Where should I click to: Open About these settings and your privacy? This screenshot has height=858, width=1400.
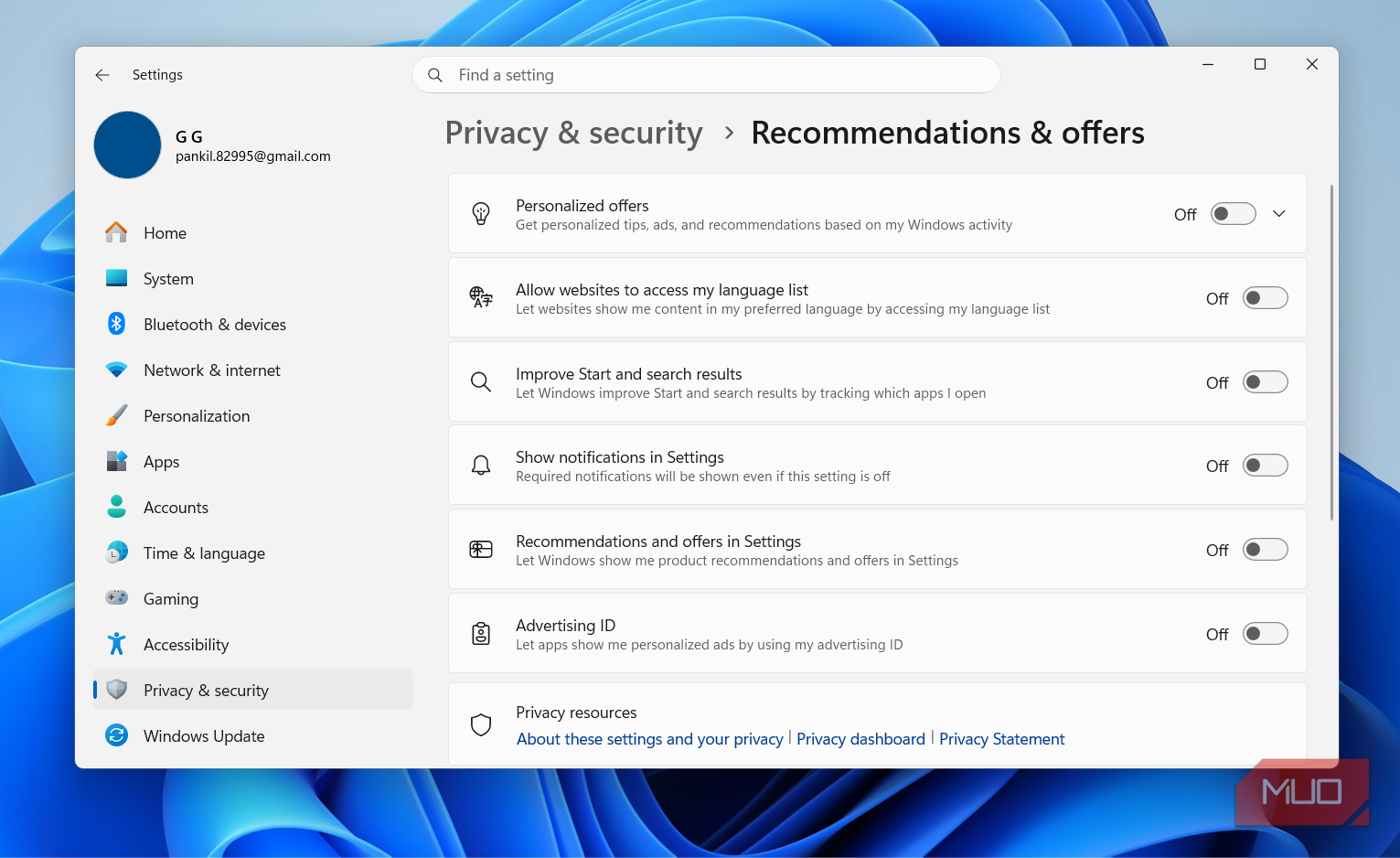pos(650,739)
